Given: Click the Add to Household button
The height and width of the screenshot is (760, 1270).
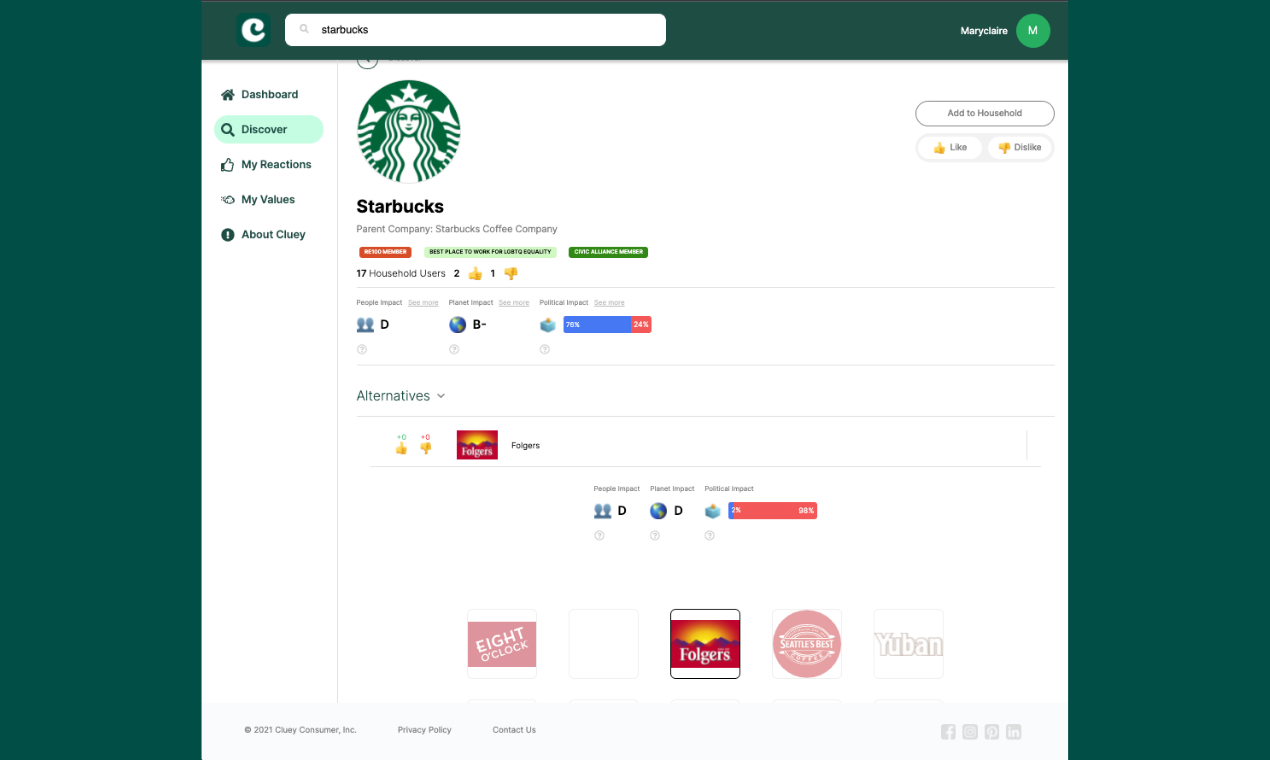Looking at the screenshot, I should pyautogui.click(x=985, y=113).
